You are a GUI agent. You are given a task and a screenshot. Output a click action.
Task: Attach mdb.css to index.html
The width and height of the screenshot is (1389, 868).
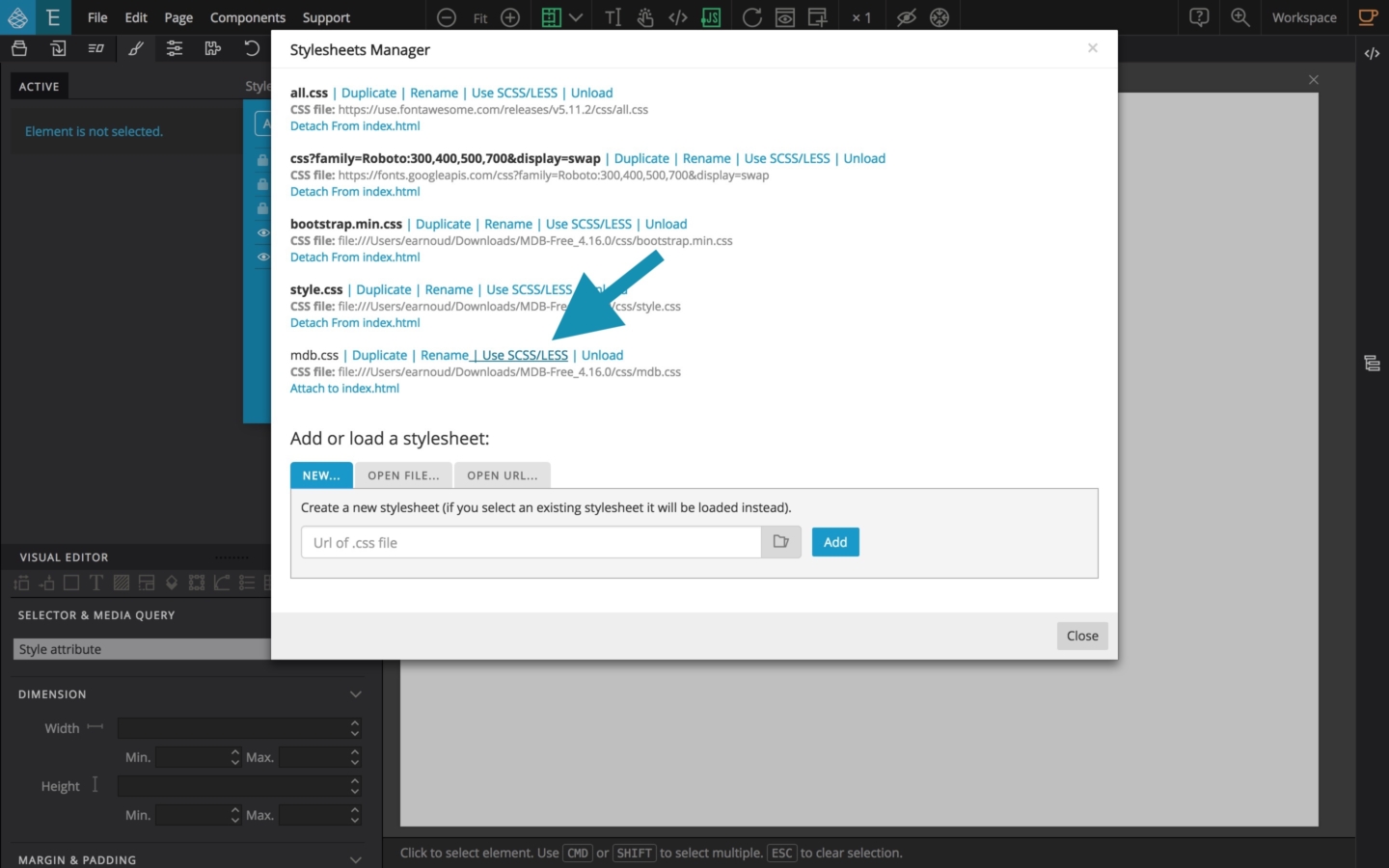click(x=344, y=388)
